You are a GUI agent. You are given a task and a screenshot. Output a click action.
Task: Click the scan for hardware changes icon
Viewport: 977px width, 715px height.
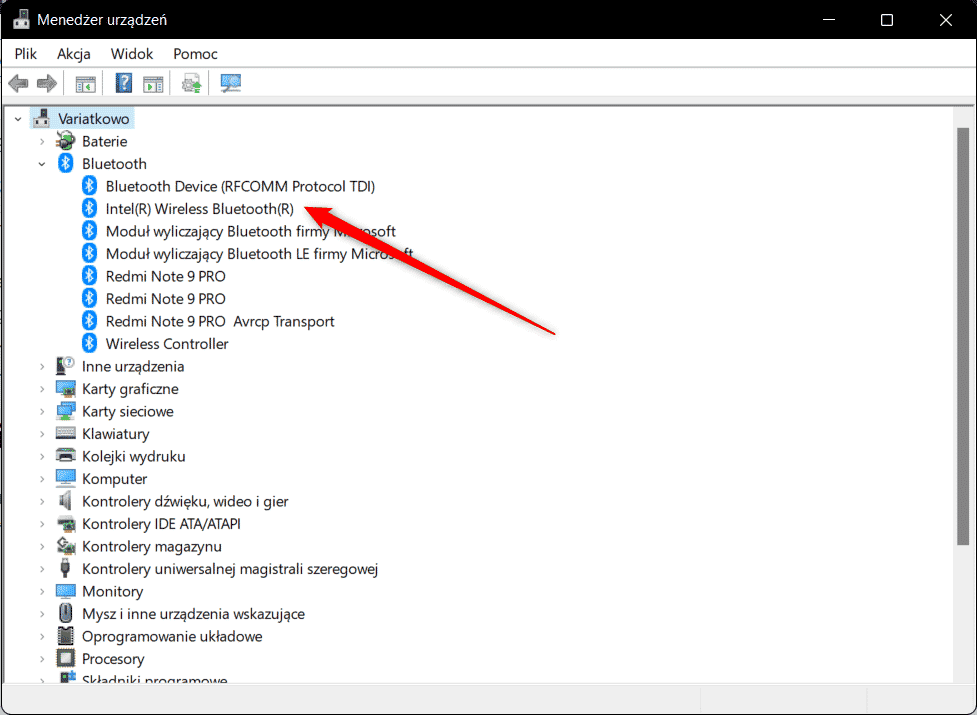pos(231,83)
